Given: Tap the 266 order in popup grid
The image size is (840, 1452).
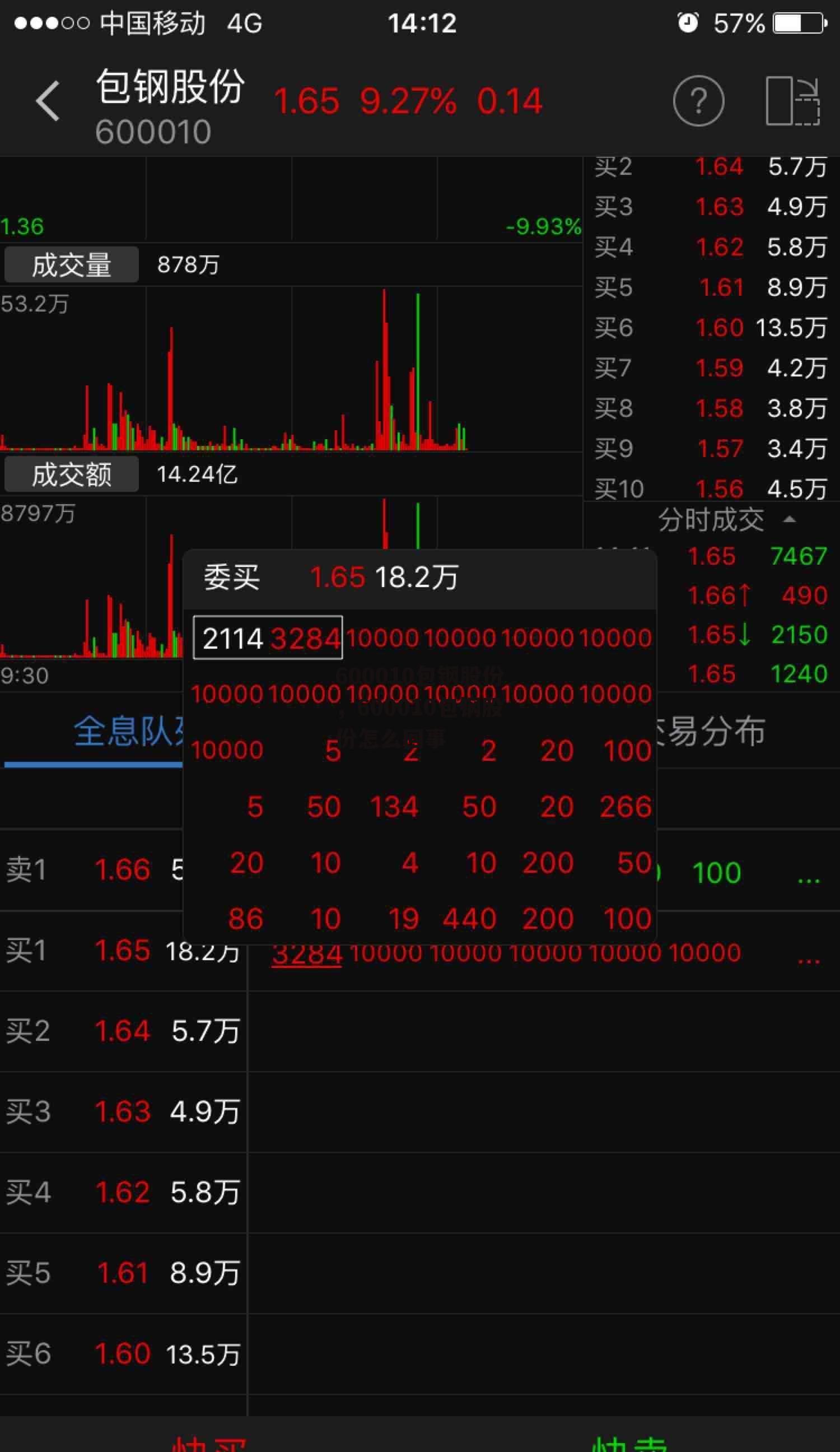Looking at the screenshot, I should (x=626, y=807).
